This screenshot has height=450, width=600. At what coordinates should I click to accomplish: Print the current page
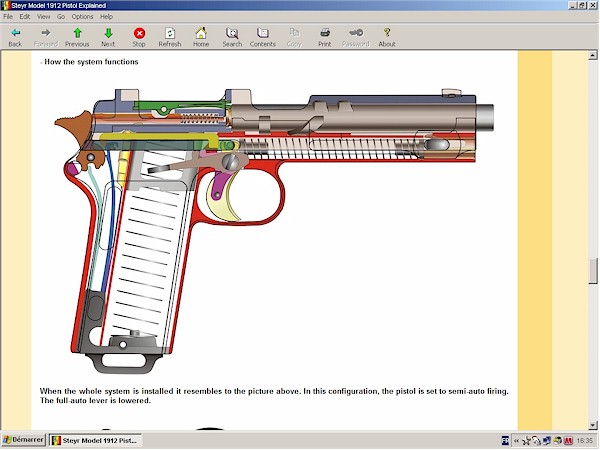click(325, 37)
